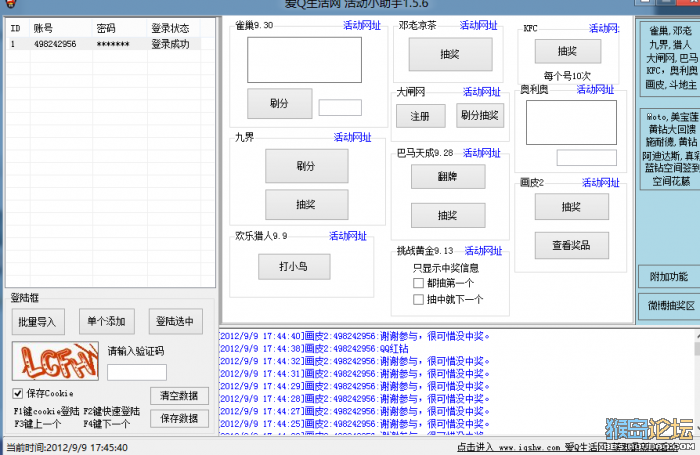Focus the large text box under 雀巢9.30

pos(304,60)
